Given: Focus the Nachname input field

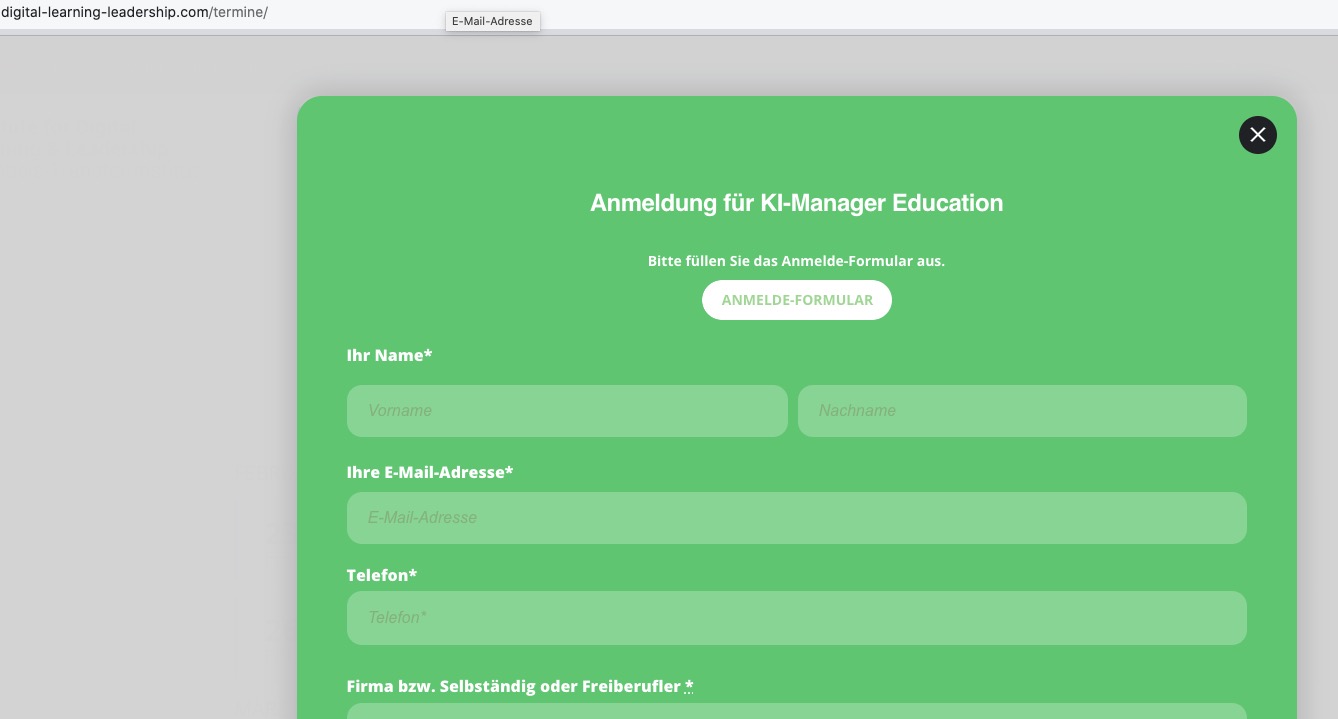Looking at the screenshot, I should click(x=1021, y=411).
